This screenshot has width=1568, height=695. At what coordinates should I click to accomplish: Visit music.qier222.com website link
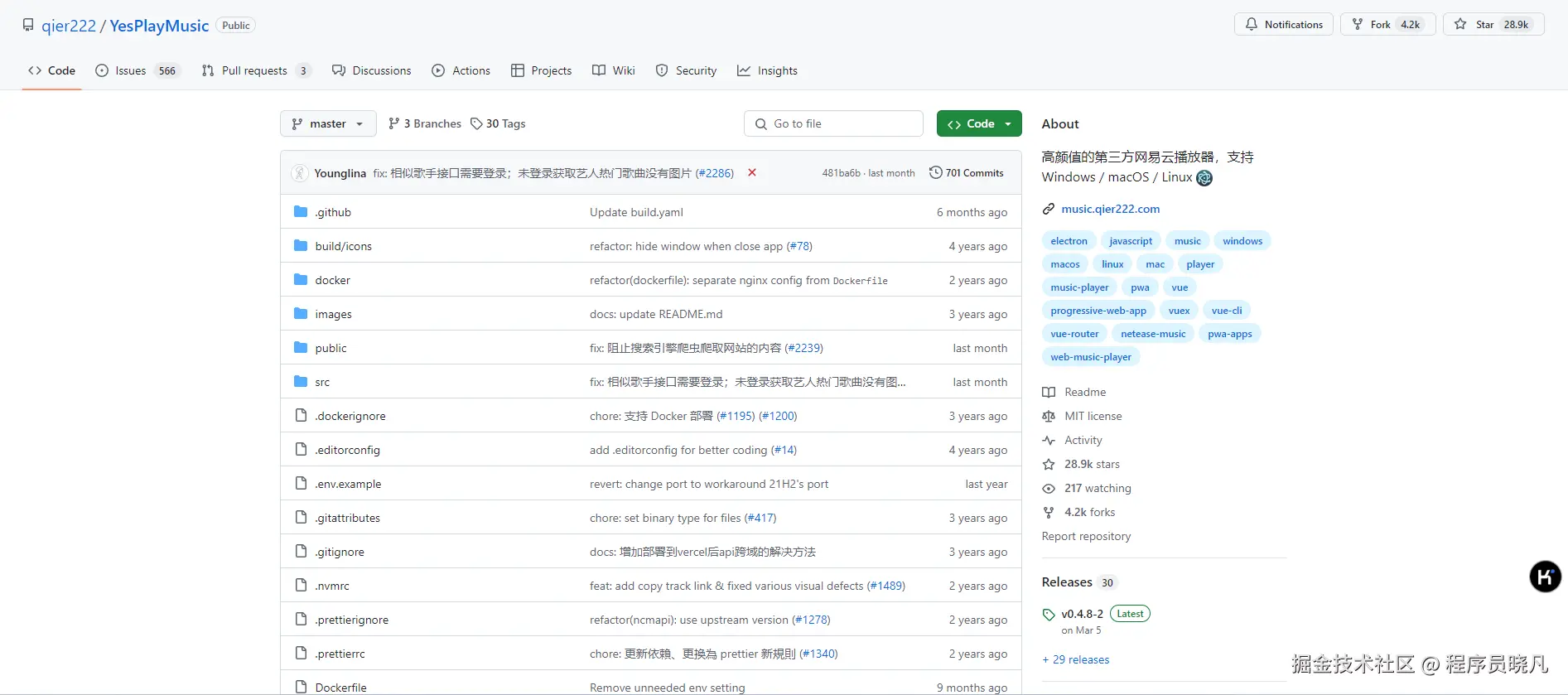[x=1110, y=209]
